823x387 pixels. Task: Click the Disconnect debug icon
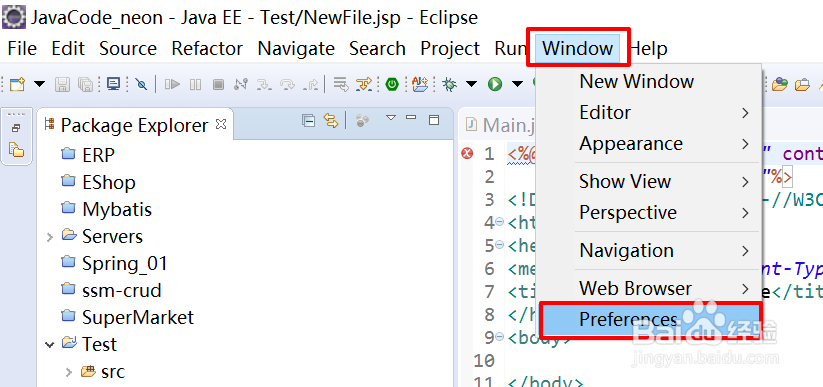(241, 84)
